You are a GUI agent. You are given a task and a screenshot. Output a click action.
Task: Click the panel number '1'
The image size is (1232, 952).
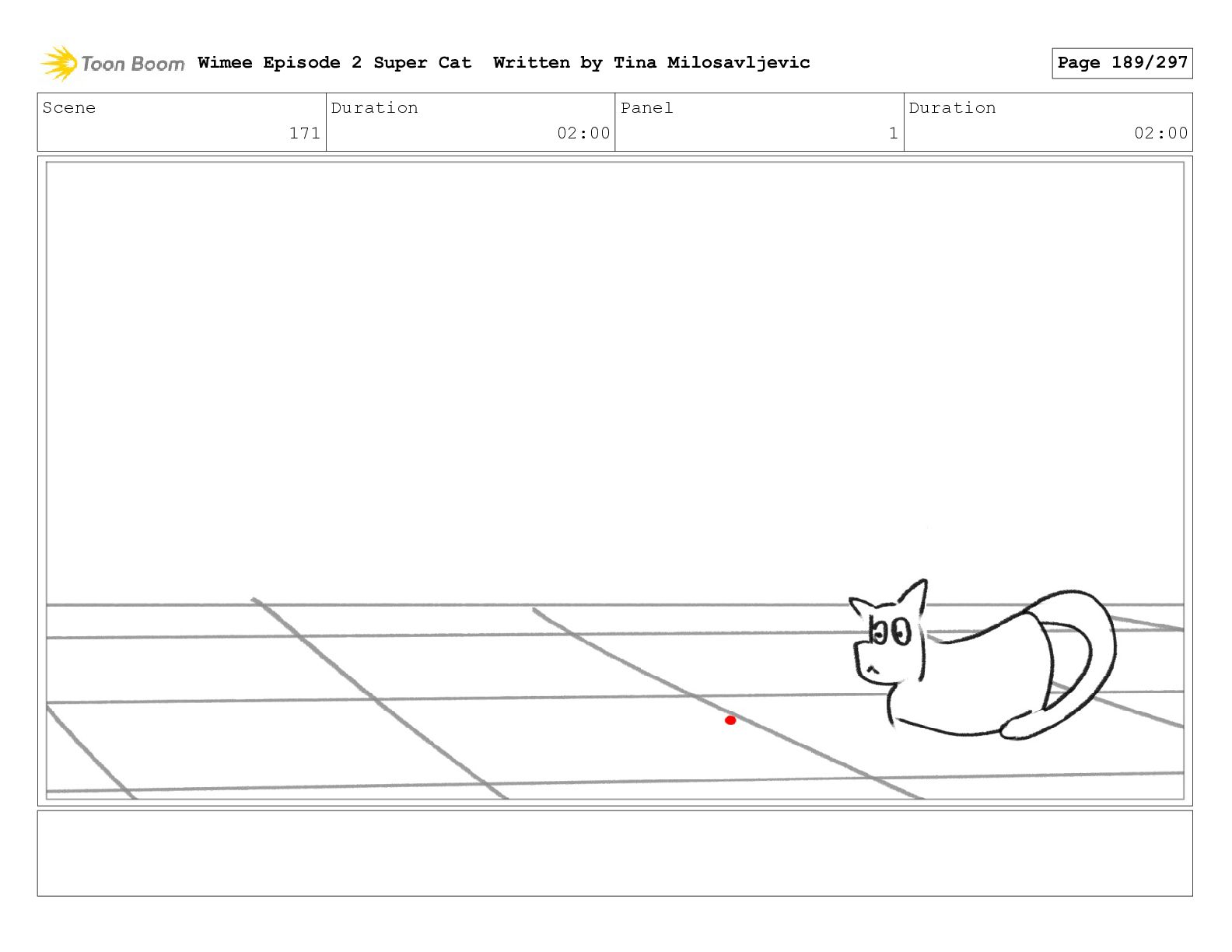pyautogui.click(x=894, y=133)
